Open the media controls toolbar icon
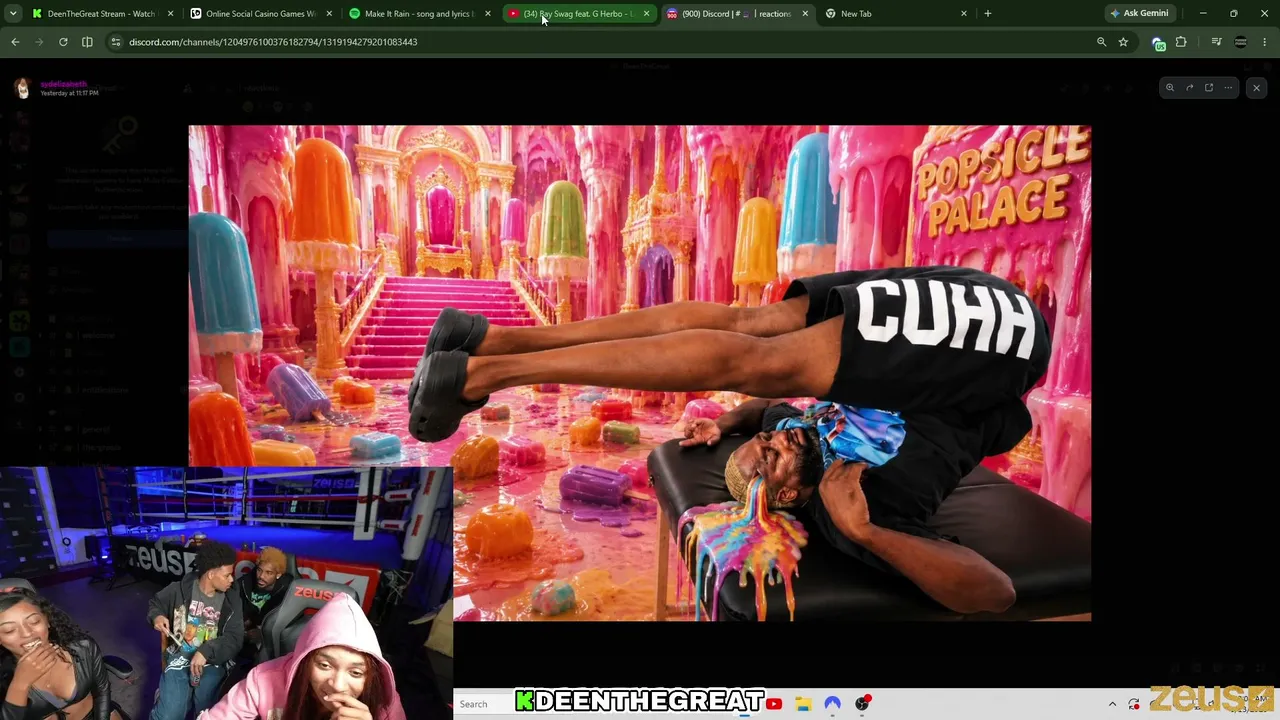The width and height of the screenshot is (1280, 720). [1216, 42]
